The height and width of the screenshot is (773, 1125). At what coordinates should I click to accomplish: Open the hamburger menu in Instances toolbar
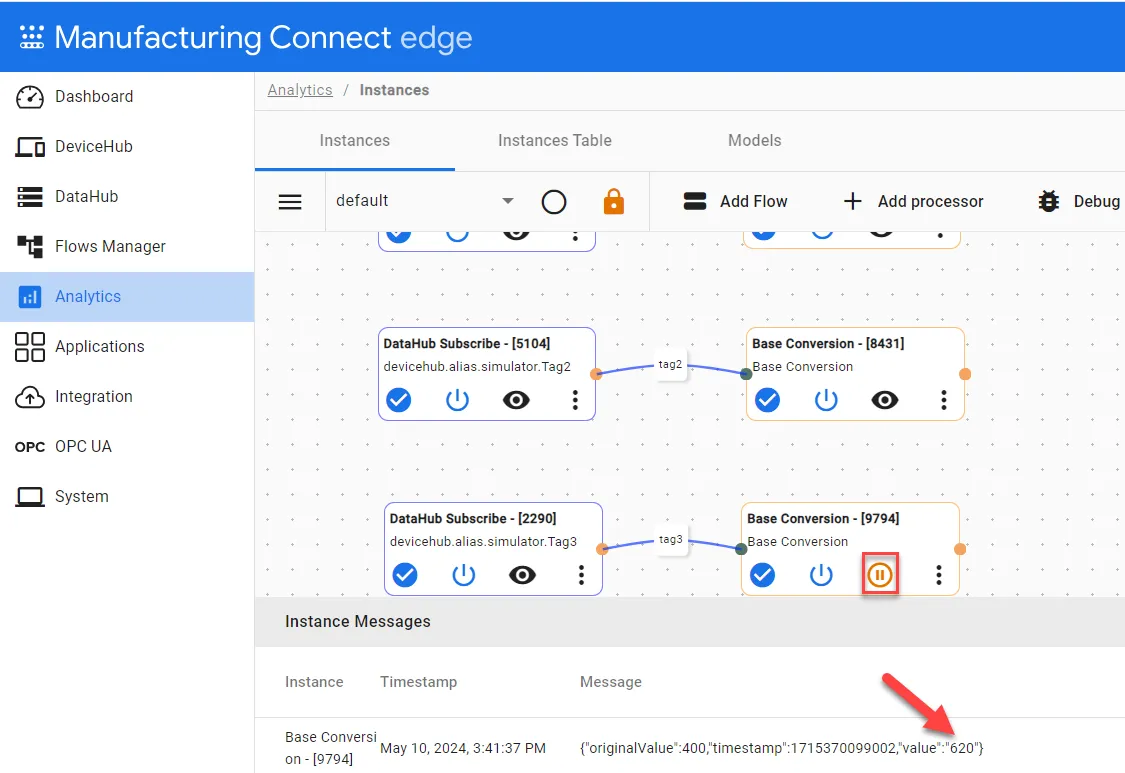click(290, 202)
